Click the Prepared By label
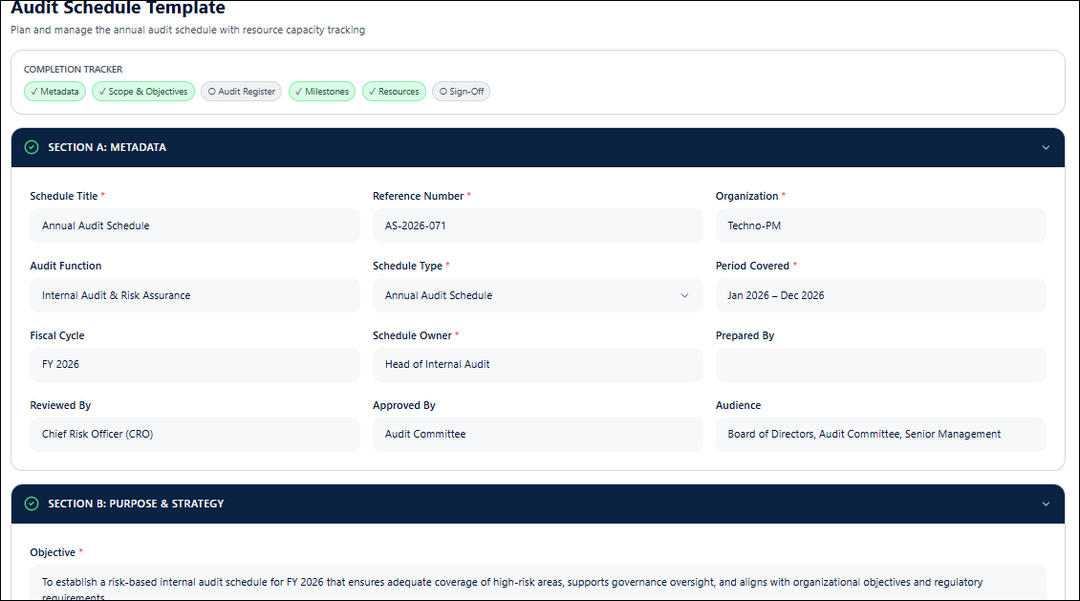 tap(745, 336)
